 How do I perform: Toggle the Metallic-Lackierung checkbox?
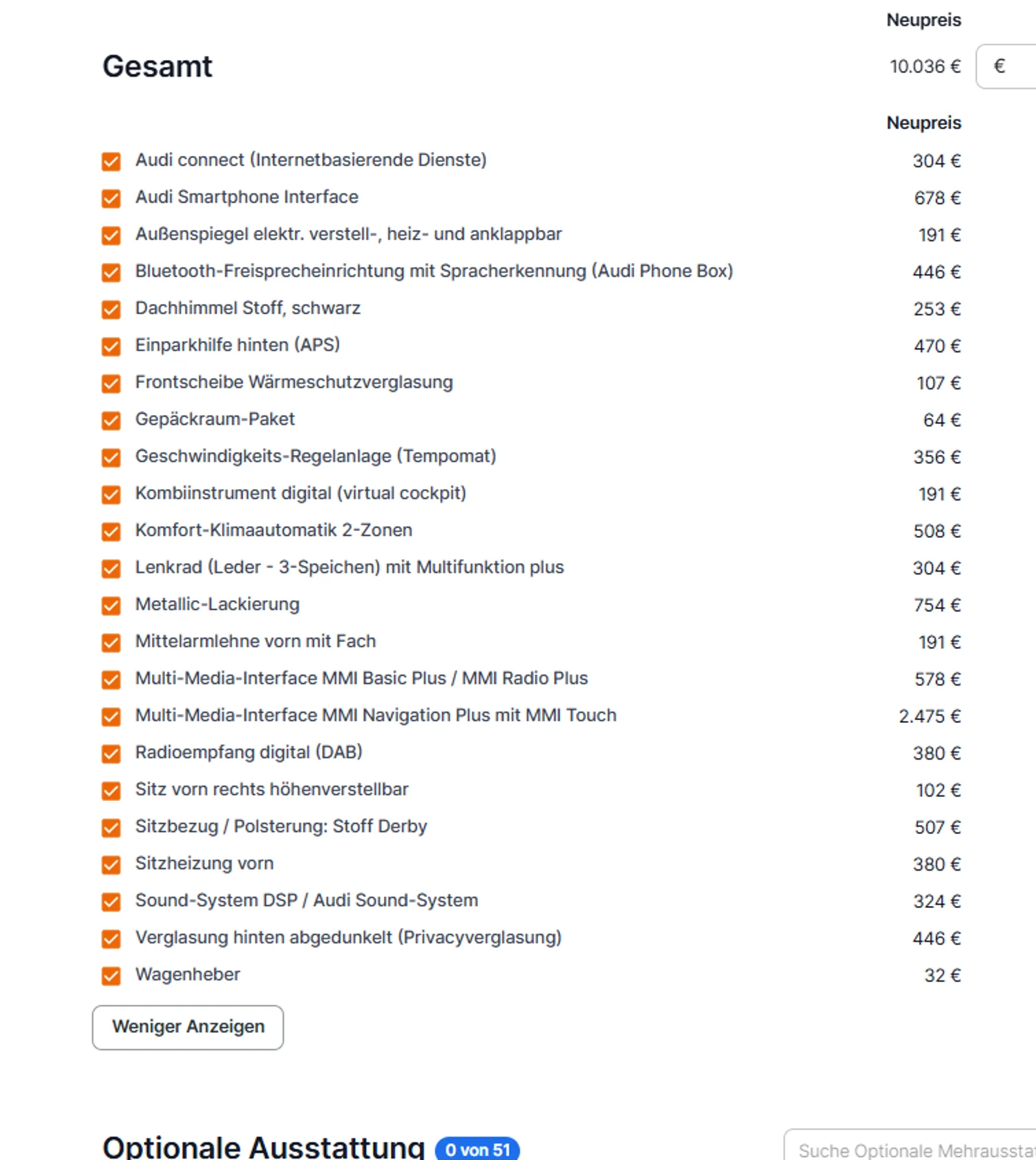(x=111, y=606)
